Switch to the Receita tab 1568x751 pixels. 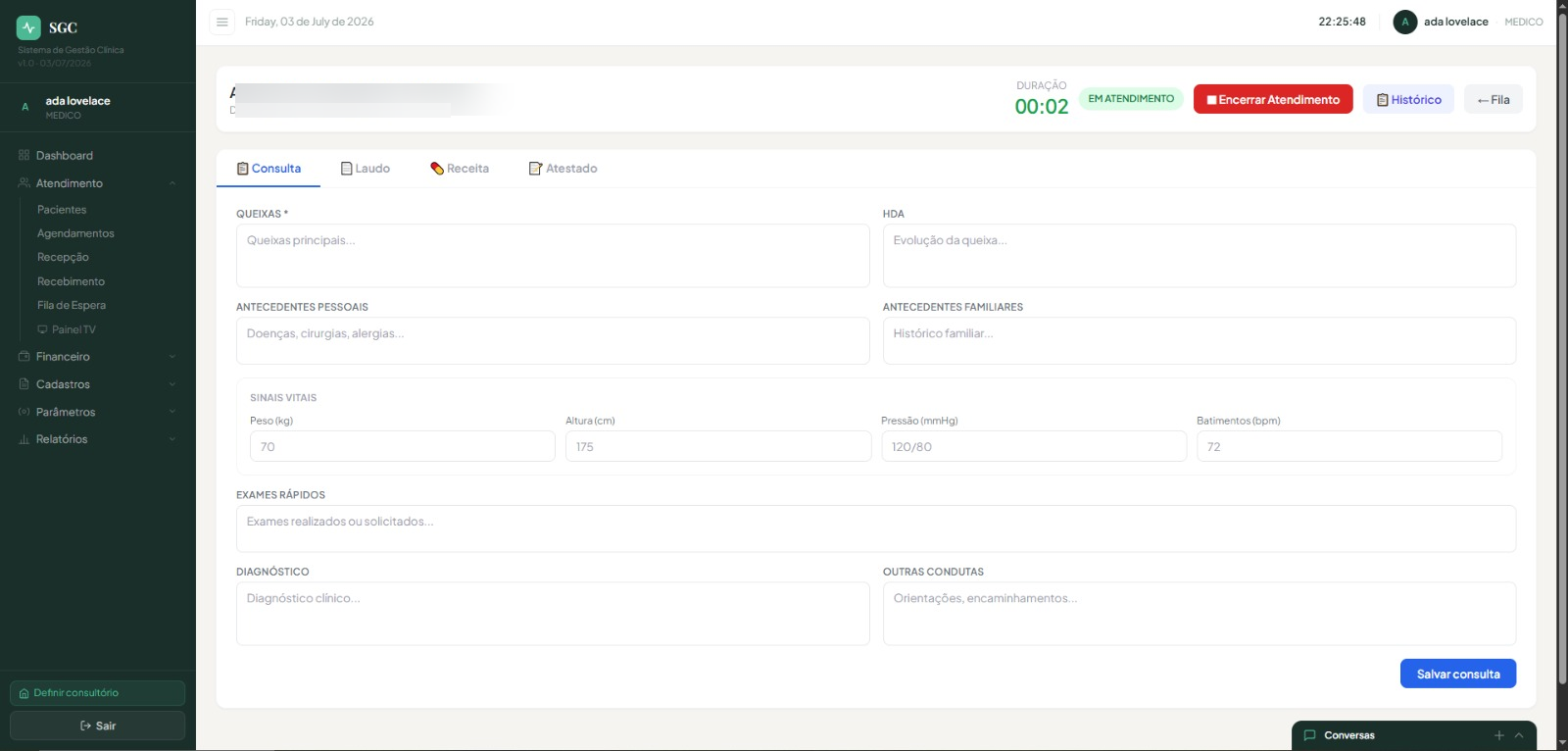click(x=460, y=169)
